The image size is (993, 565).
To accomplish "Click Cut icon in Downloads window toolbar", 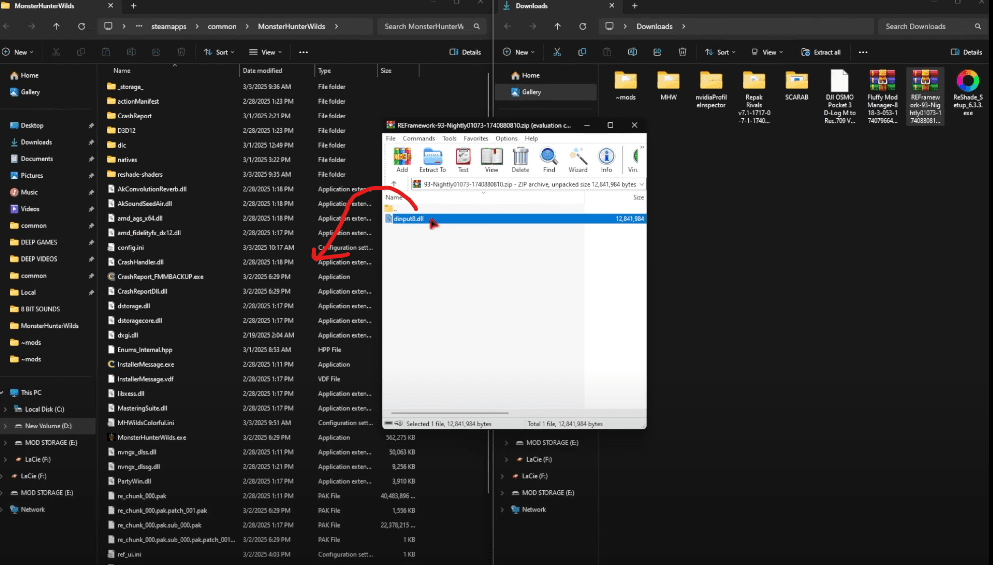I will (557, 52).
